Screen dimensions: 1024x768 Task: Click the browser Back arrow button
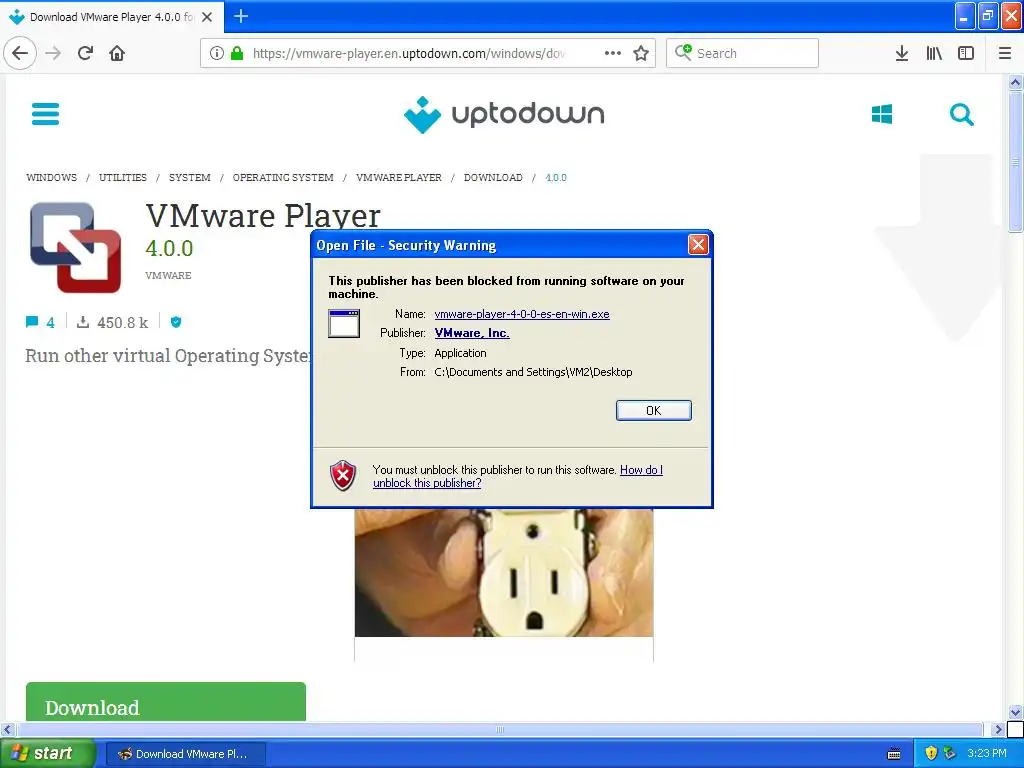click(x=20, y=53)
